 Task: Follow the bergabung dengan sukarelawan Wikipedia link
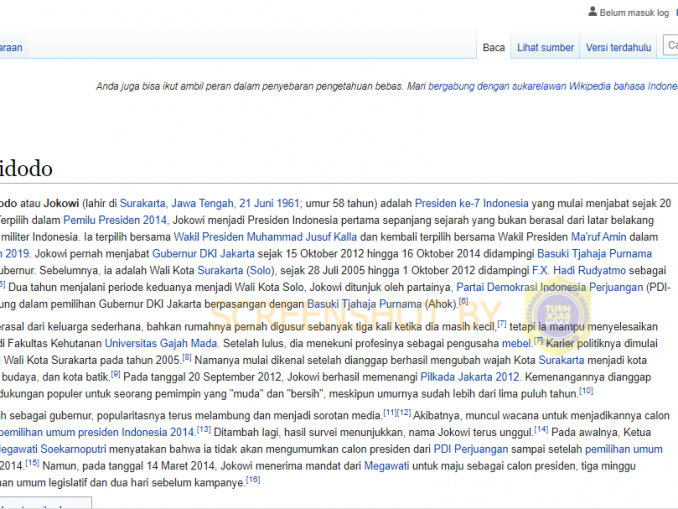tap(553, 86)
